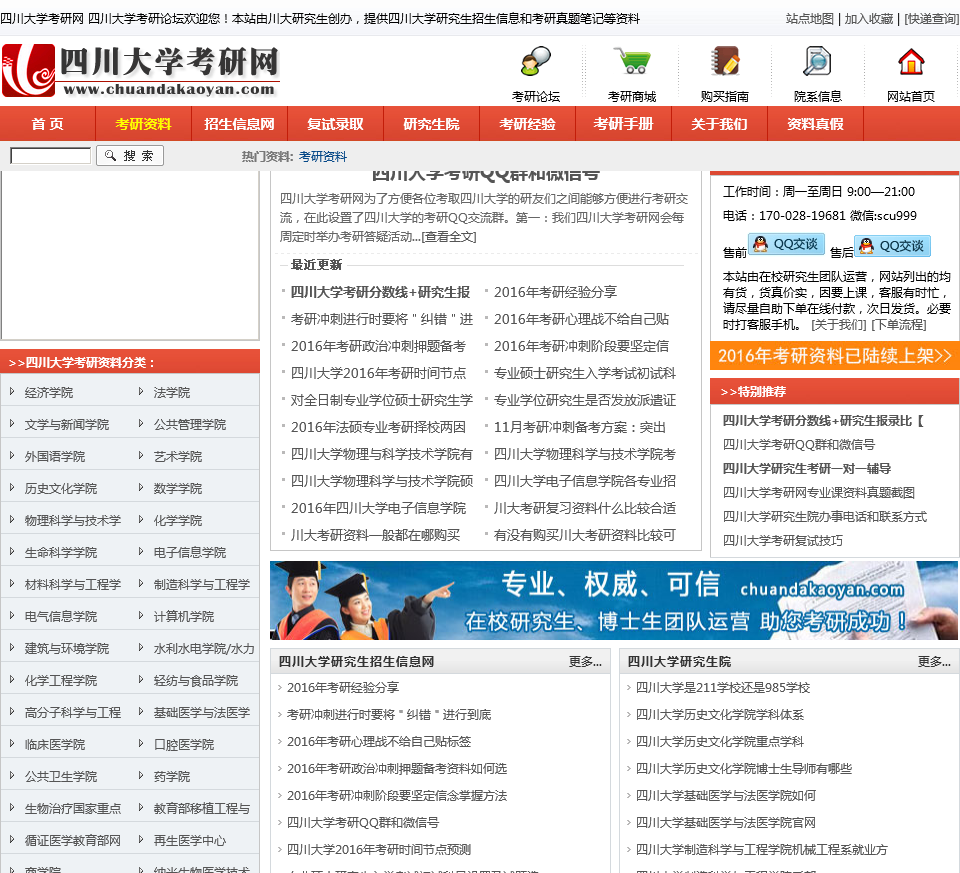Click the hot-resource link 考研资料
This screenshot has height=873, width=960.
click(x=323, y=157)
